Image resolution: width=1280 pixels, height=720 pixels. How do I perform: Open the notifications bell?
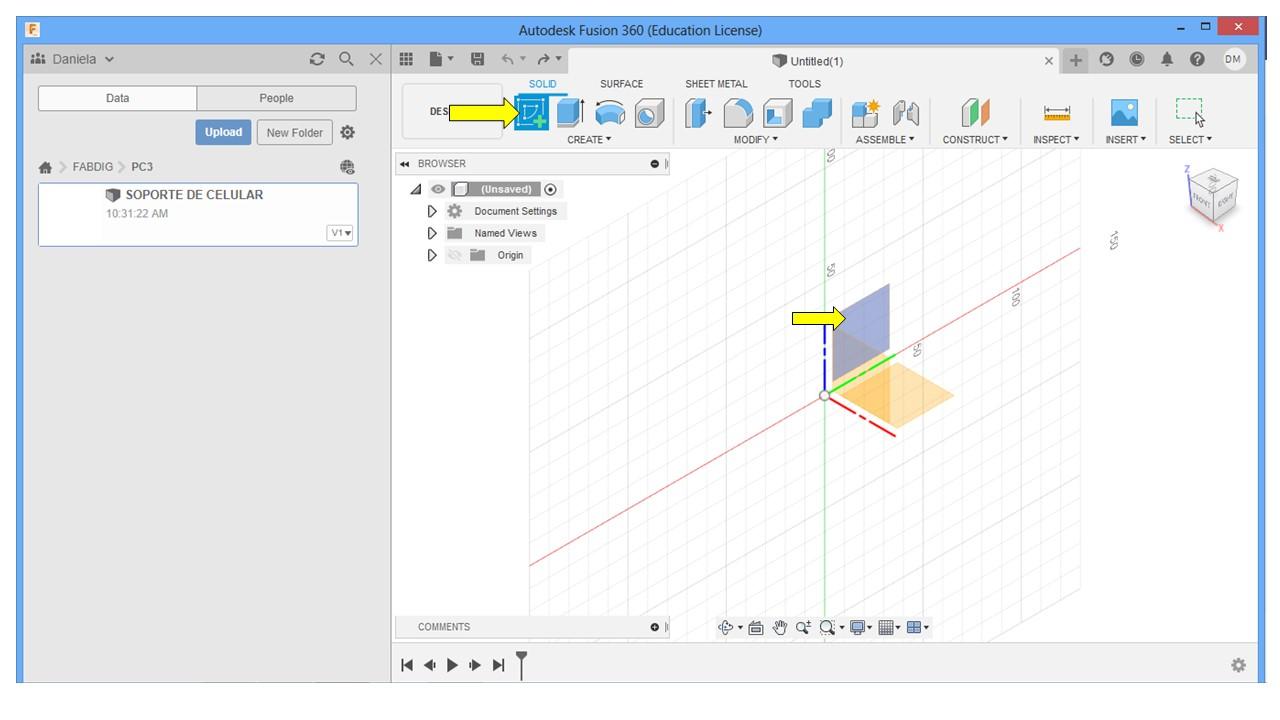1167,60
